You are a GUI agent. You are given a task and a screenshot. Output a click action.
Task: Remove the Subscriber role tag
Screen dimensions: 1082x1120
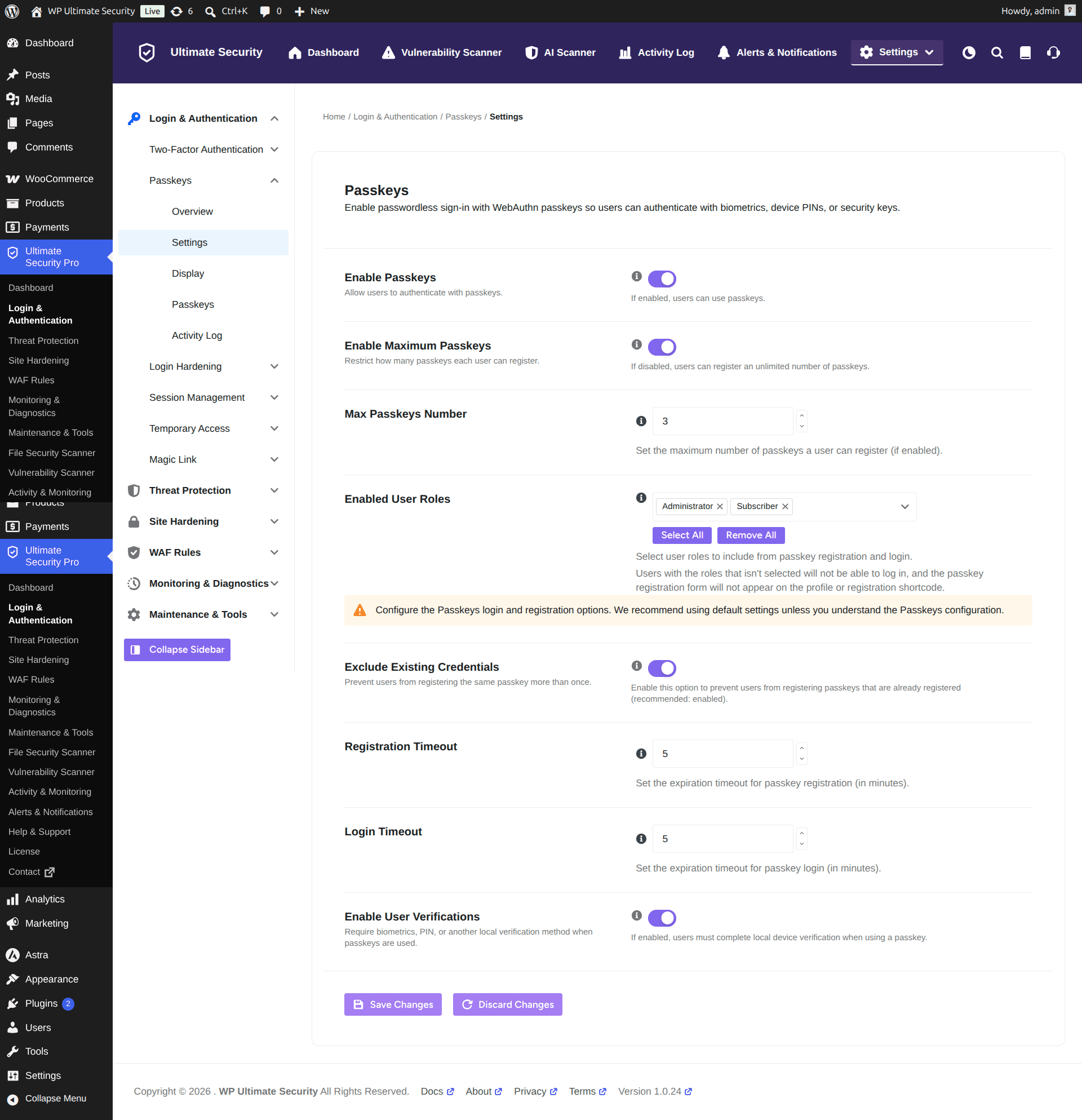click(x=785, y=506)
